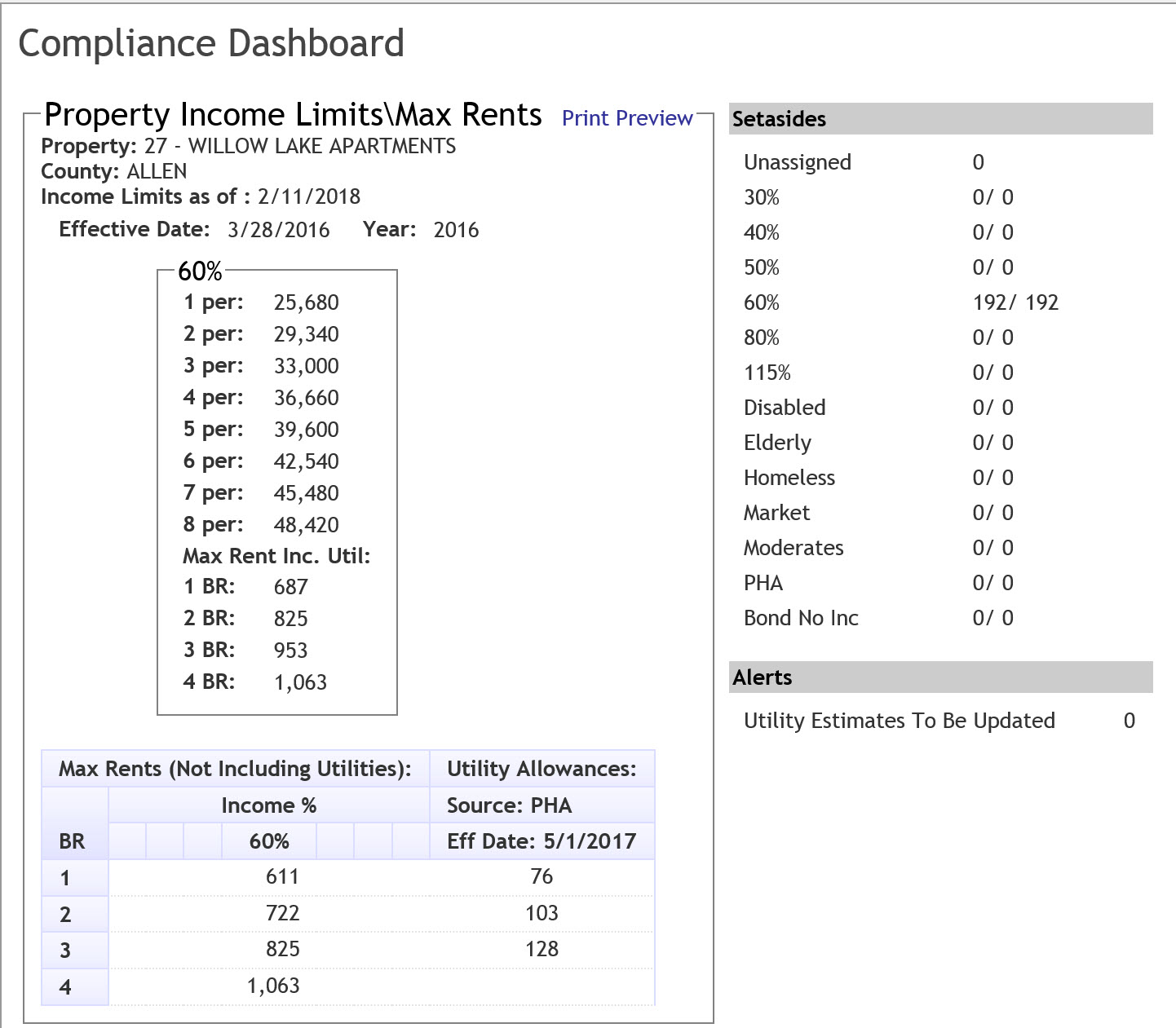The width and height of the screenshot is (1176, 1028).
Task: Select the Unassigned setaside row
Action: click(x=797, y=162)
